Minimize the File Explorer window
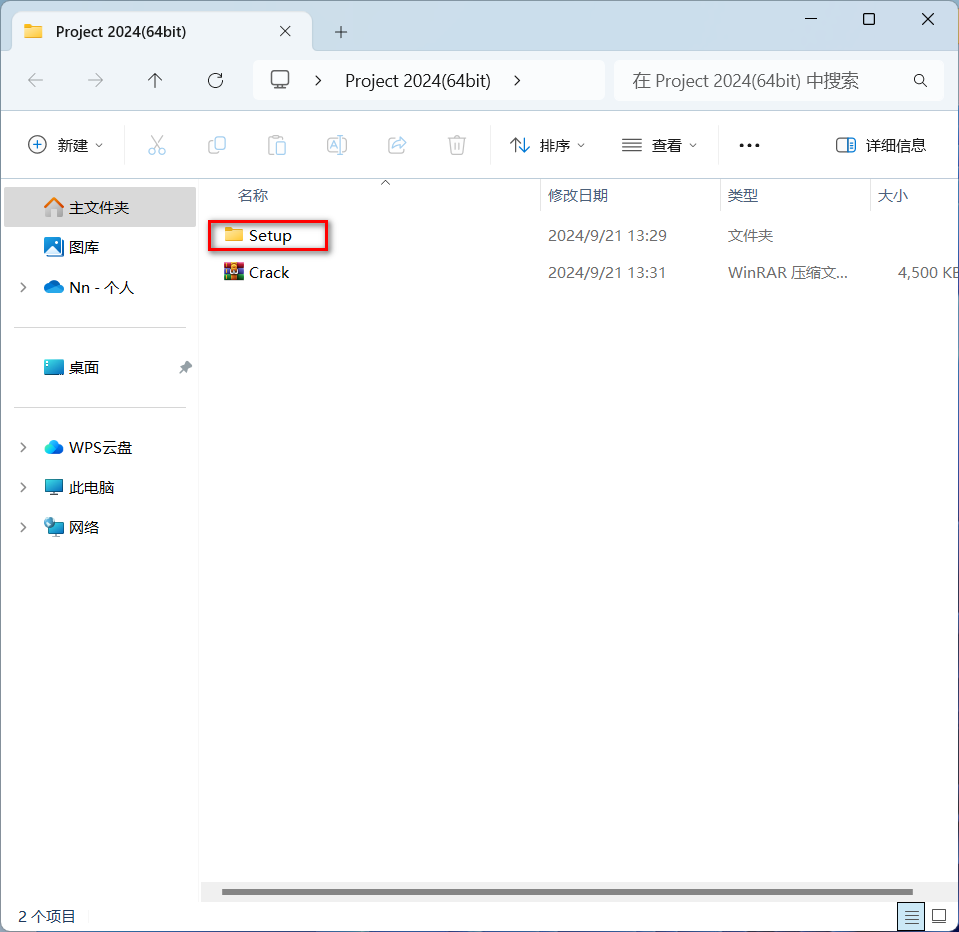 pos(811,19)
